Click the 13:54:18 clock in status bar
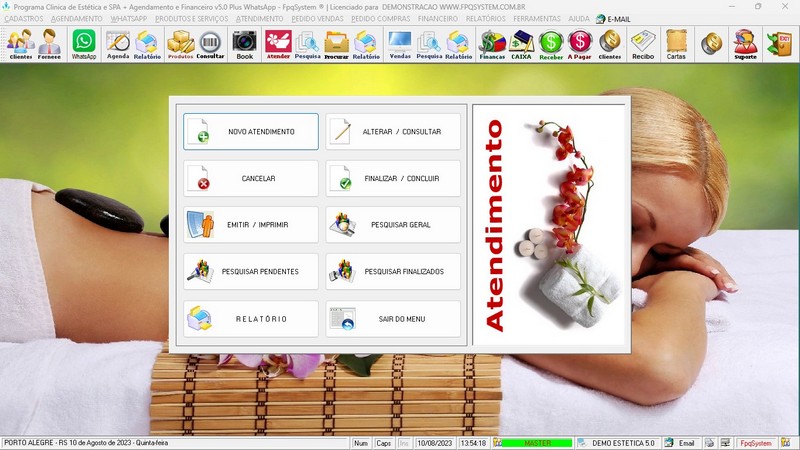Screen dimensions: 800x450 coord(473,443)
